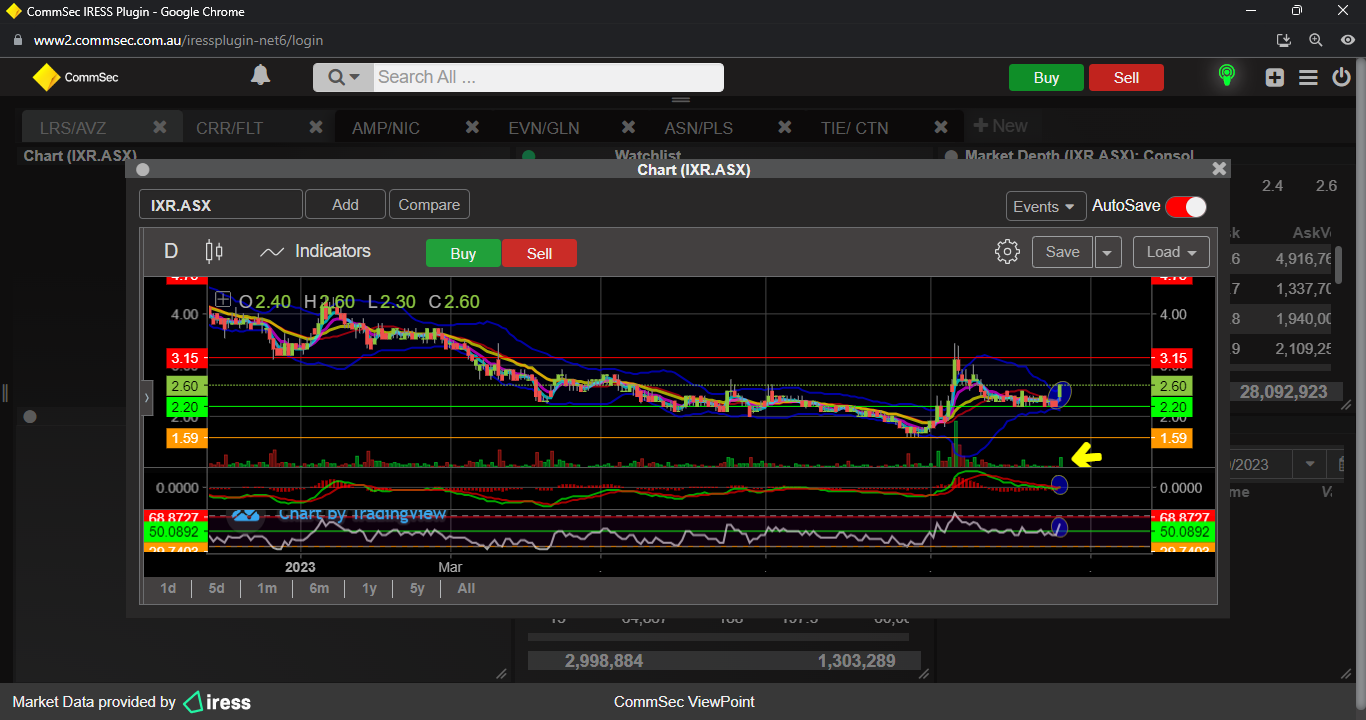This screenshot has height=720, width=1366.
Task: Click the green Buy button in top bar
Action: point(1046,78)
